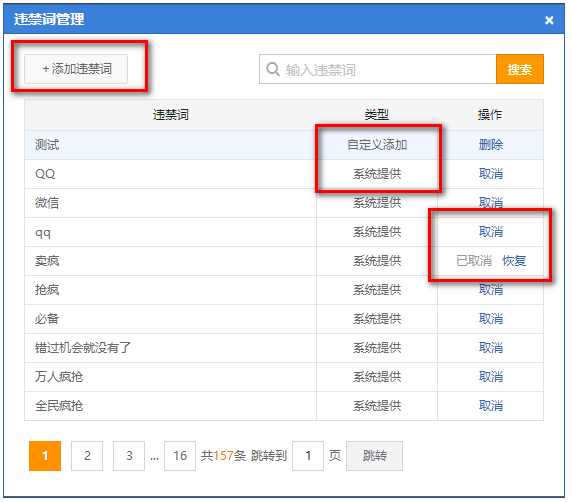
Task: Click the orange 搜索 button
Action: pos(520,69)
